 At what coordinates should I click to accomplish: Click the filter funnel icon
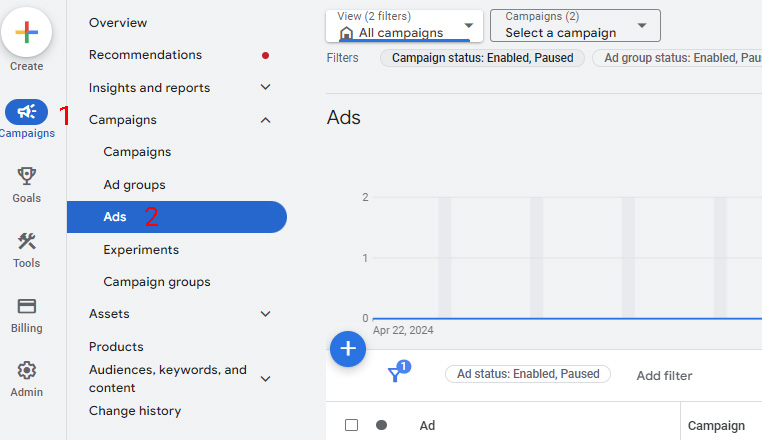tap(395, 374)
